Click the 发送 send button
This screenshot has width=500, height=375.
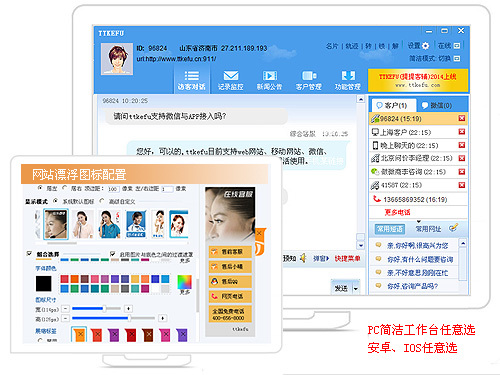tap(341, 288)
